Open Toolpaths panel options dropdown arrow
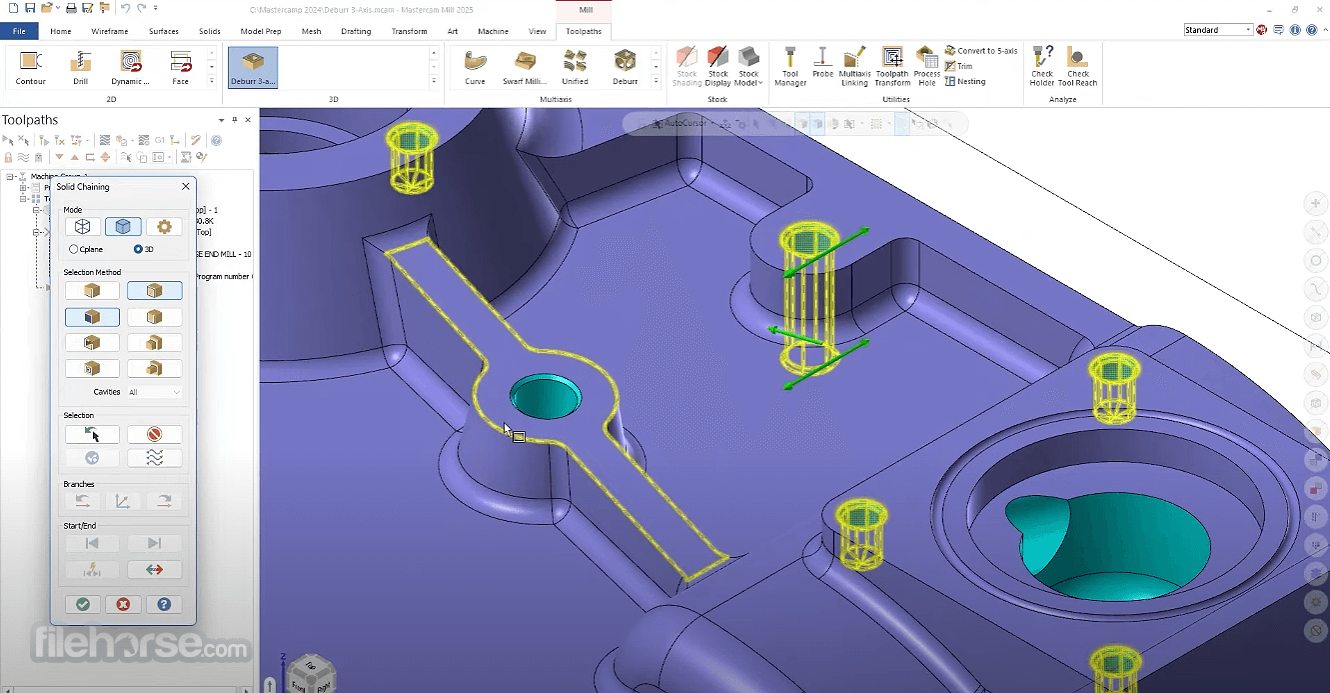The width and height of the screenshot is (1330, 693). click(221, 120)
